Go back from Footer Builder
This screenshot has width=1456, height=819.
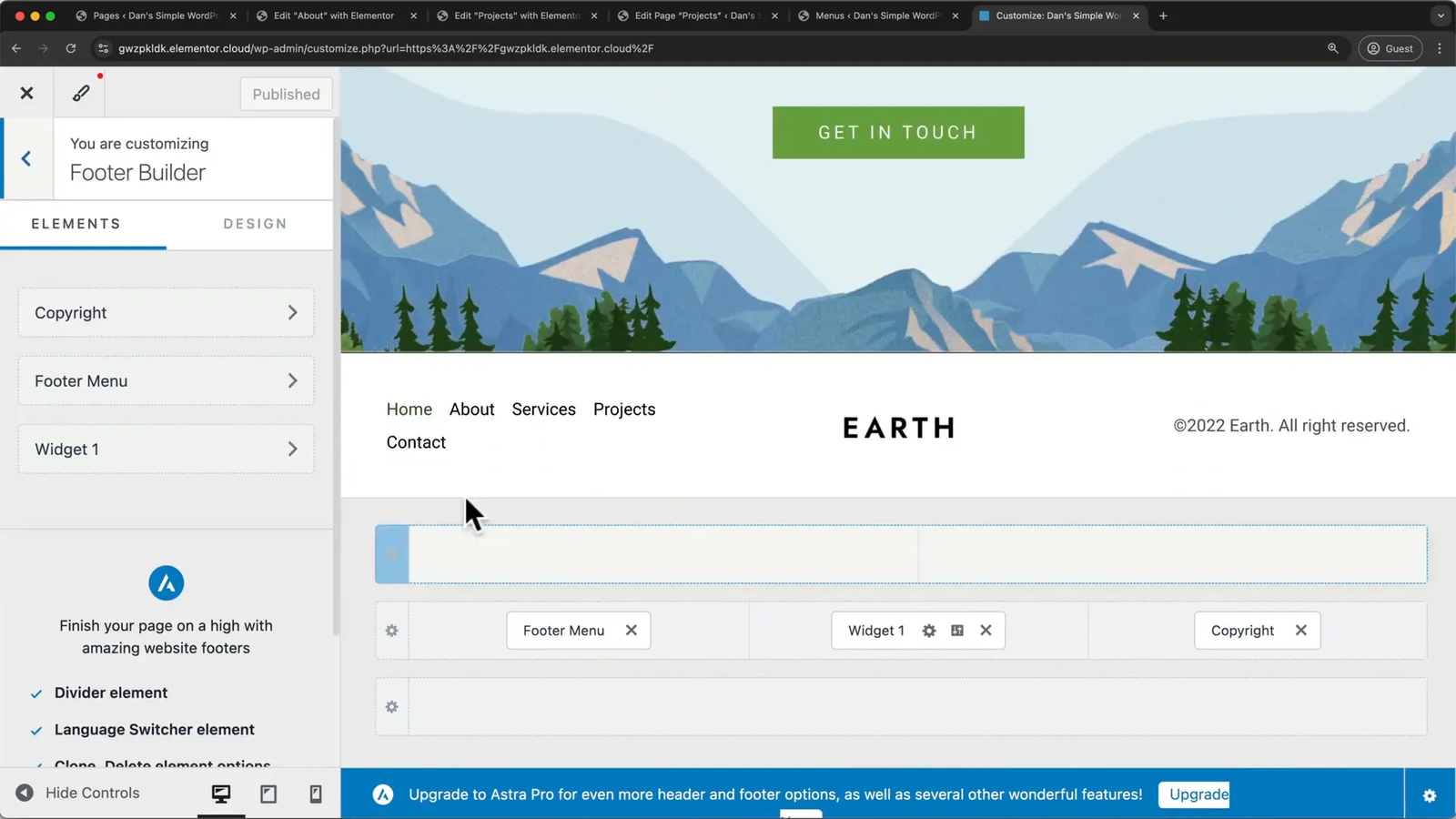coord(26,159)
